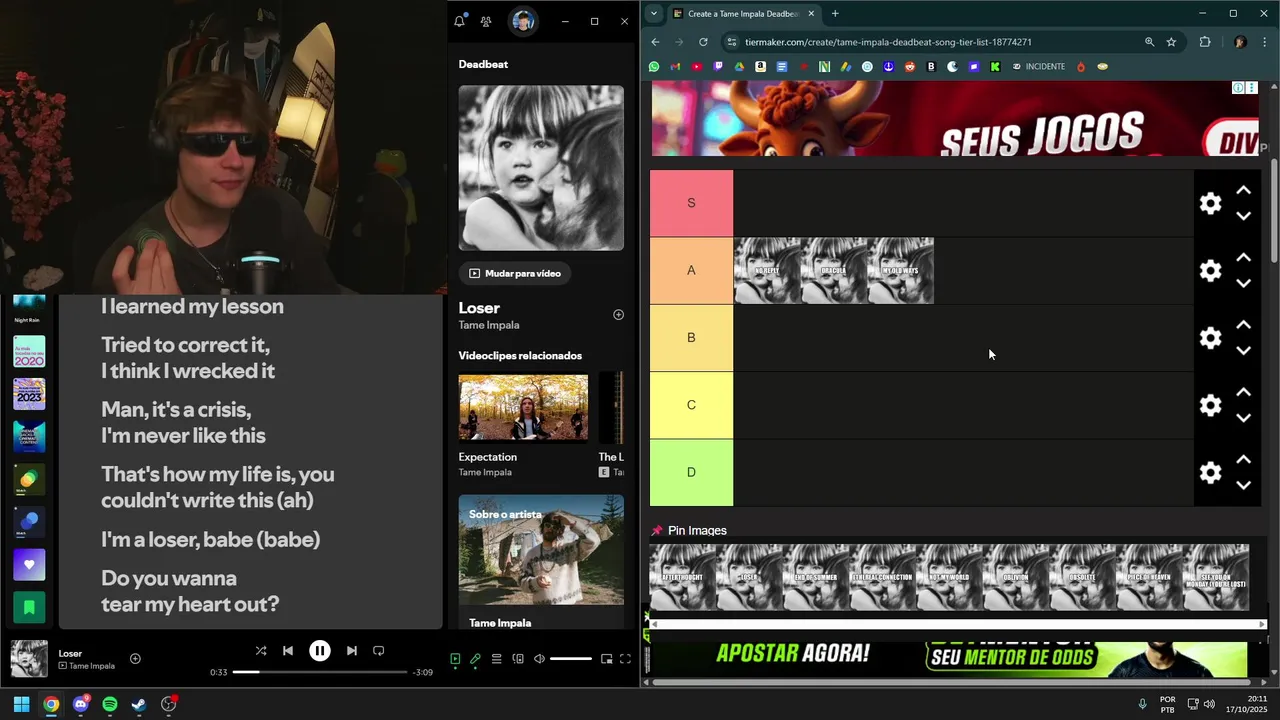The image size is (1280, 720).
Task: Select Oblivion song image
Action: click(x=1016, y=577)
